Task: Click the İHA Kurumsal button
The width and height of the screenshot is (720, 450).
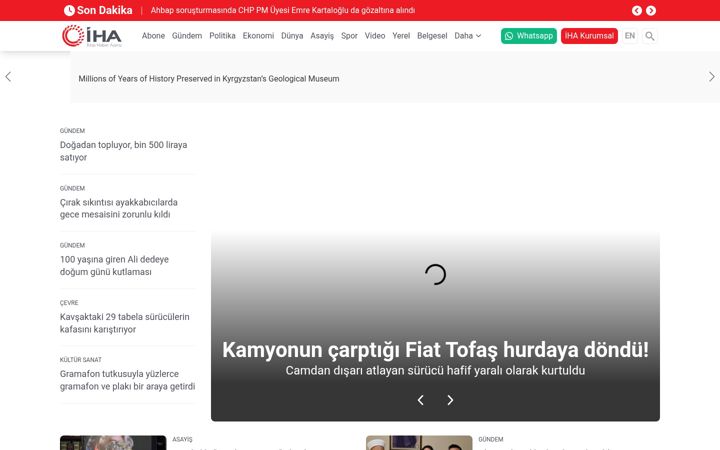Action: coord(589,36)
